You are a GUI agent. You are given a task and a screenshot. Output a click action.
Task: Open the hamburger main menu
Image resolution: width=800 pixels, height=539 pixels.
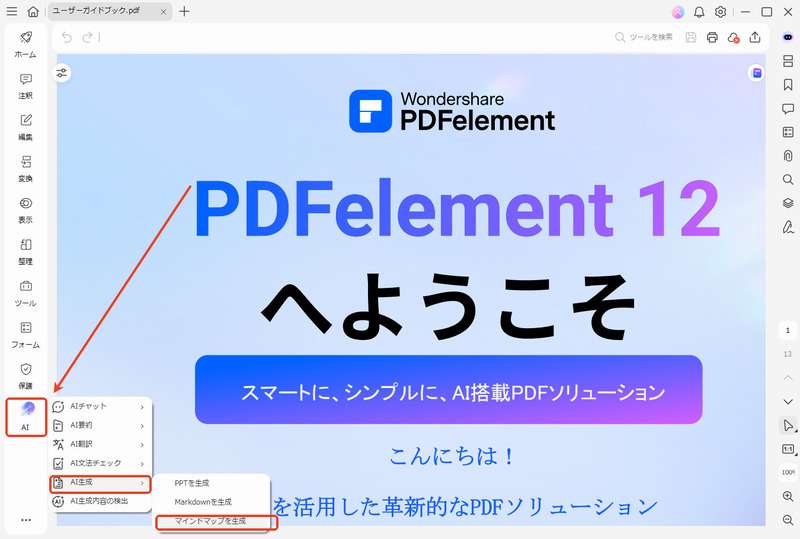[11, 11]
